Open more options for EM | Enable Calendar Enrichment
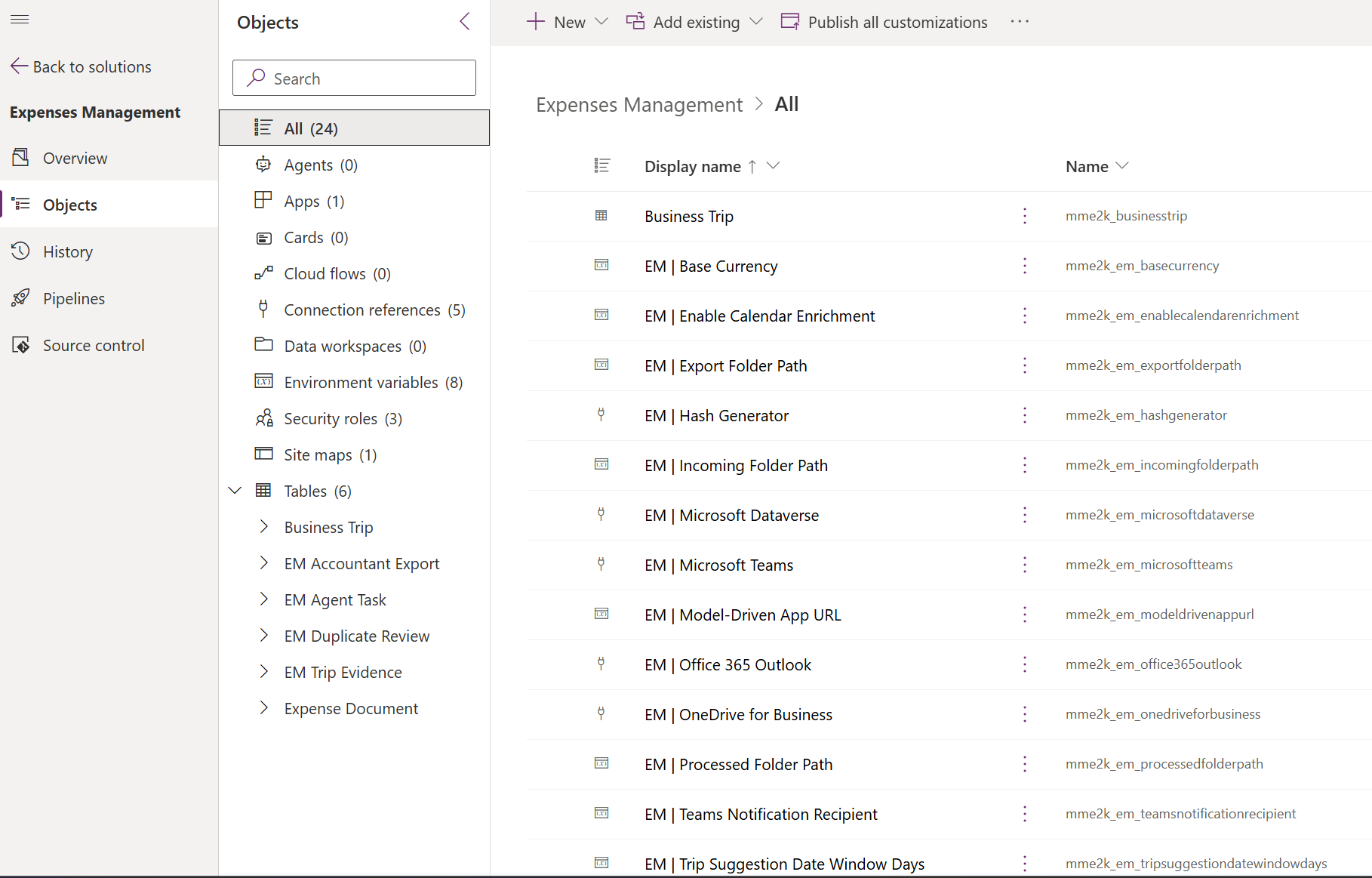This screenshot has width=1372, height=878. click(1025, 316)
